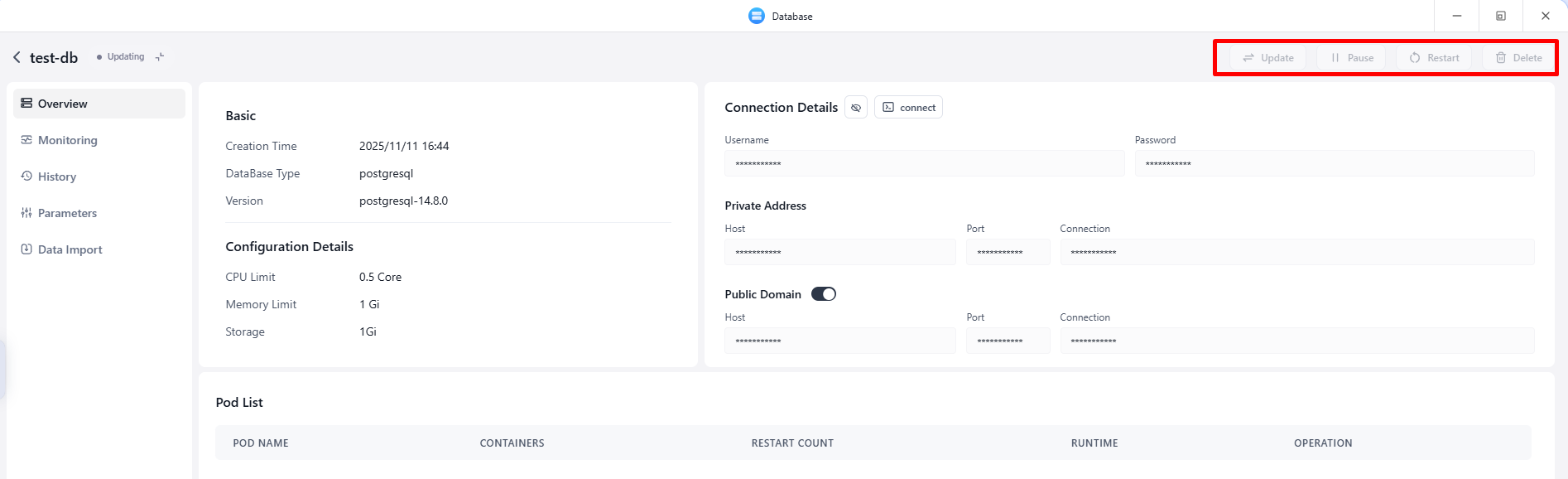Switch to the Monitoring tab
1568x479 pixels.
coord(67,140)
